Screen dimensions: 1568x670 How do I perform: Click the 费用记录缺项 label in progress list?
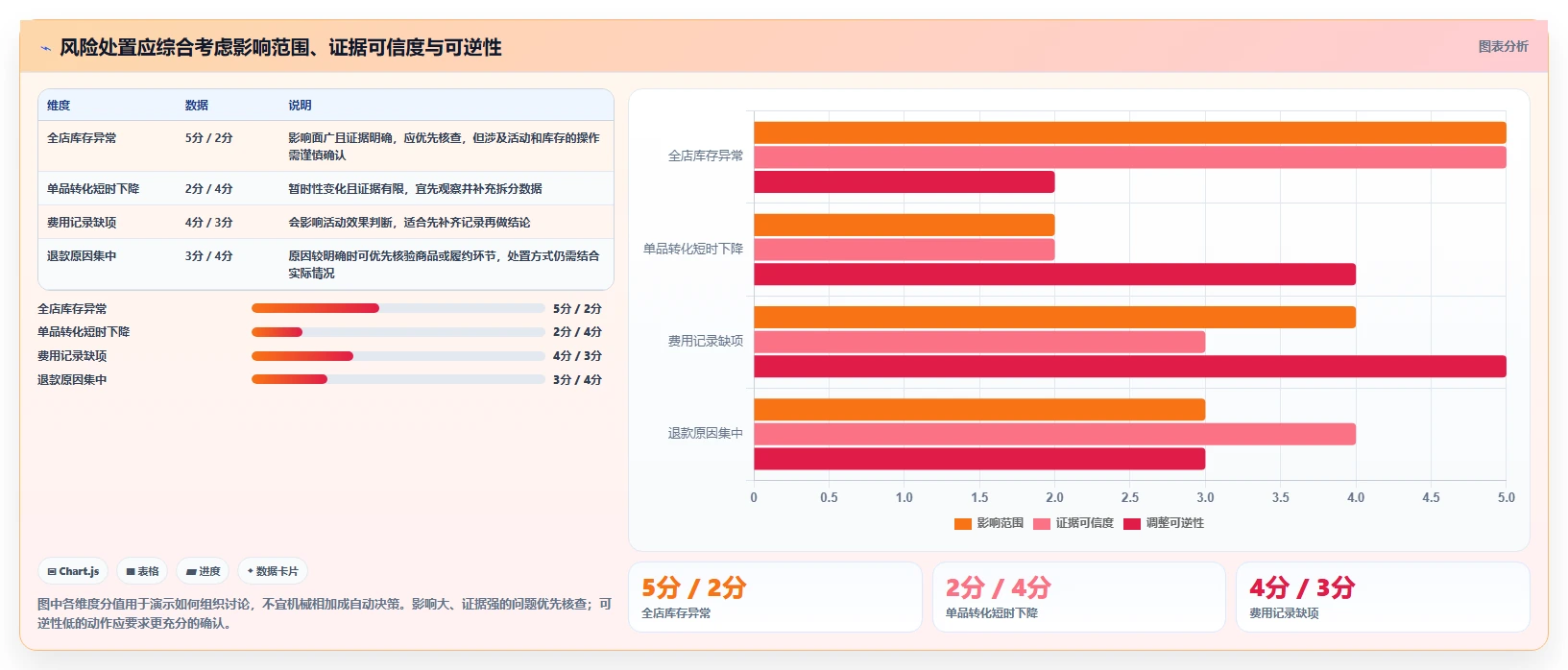click(x=72, y=356)
